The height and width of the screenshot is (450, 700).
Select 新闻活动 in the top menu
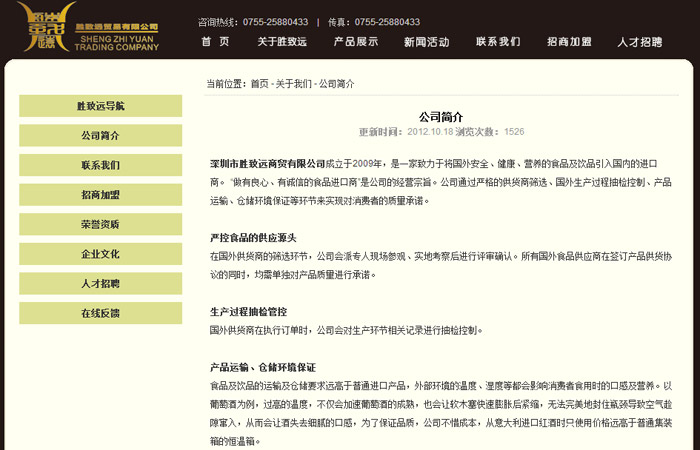tap(426, 42)
